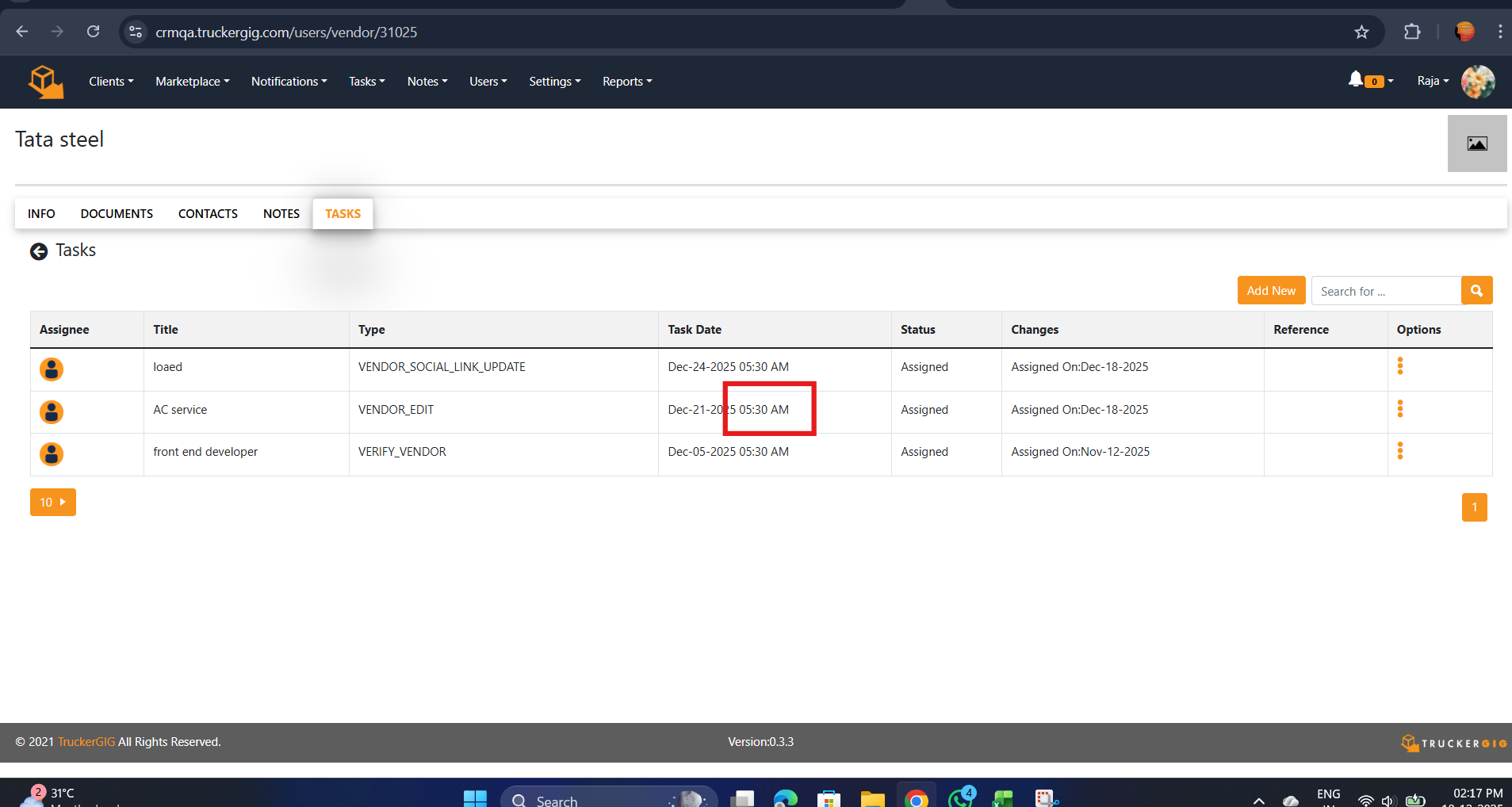Click browser forward arrow

click(x=57, y=32)
